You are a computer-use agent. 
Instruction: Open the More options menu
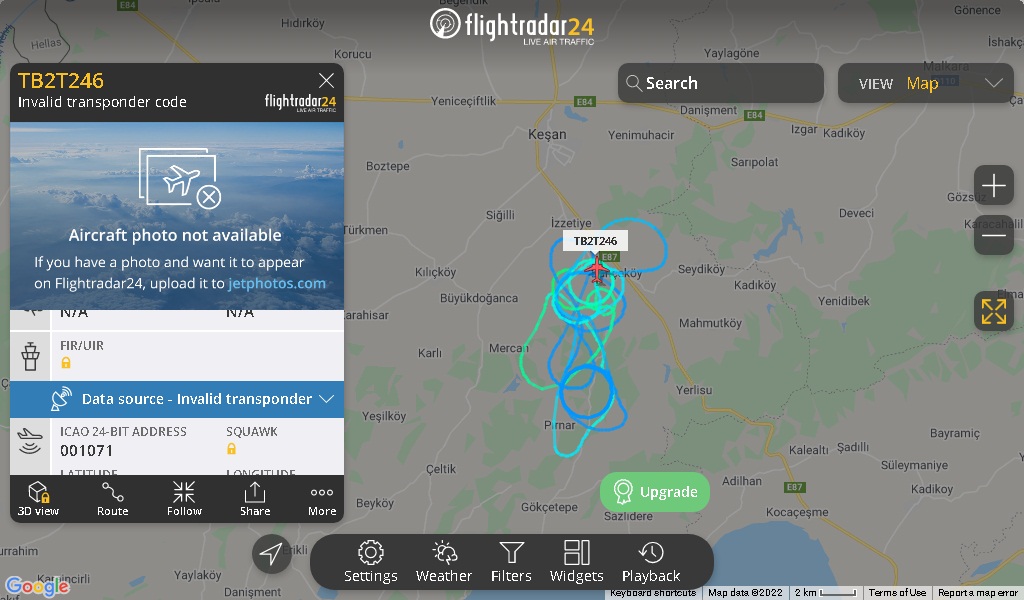tap(322, 499)
